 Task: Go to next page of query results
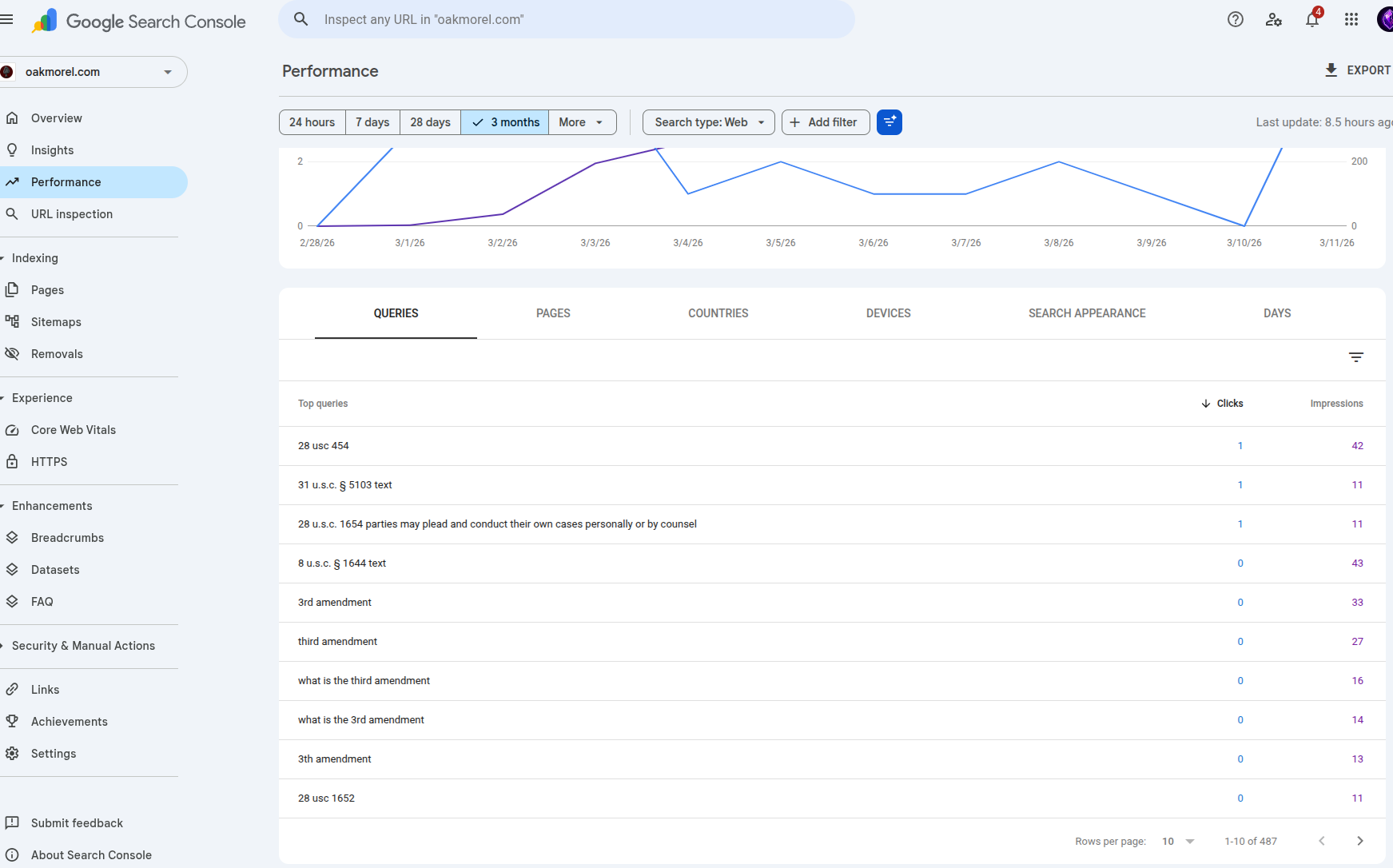pyautogui.click(x=1359, y=841)
